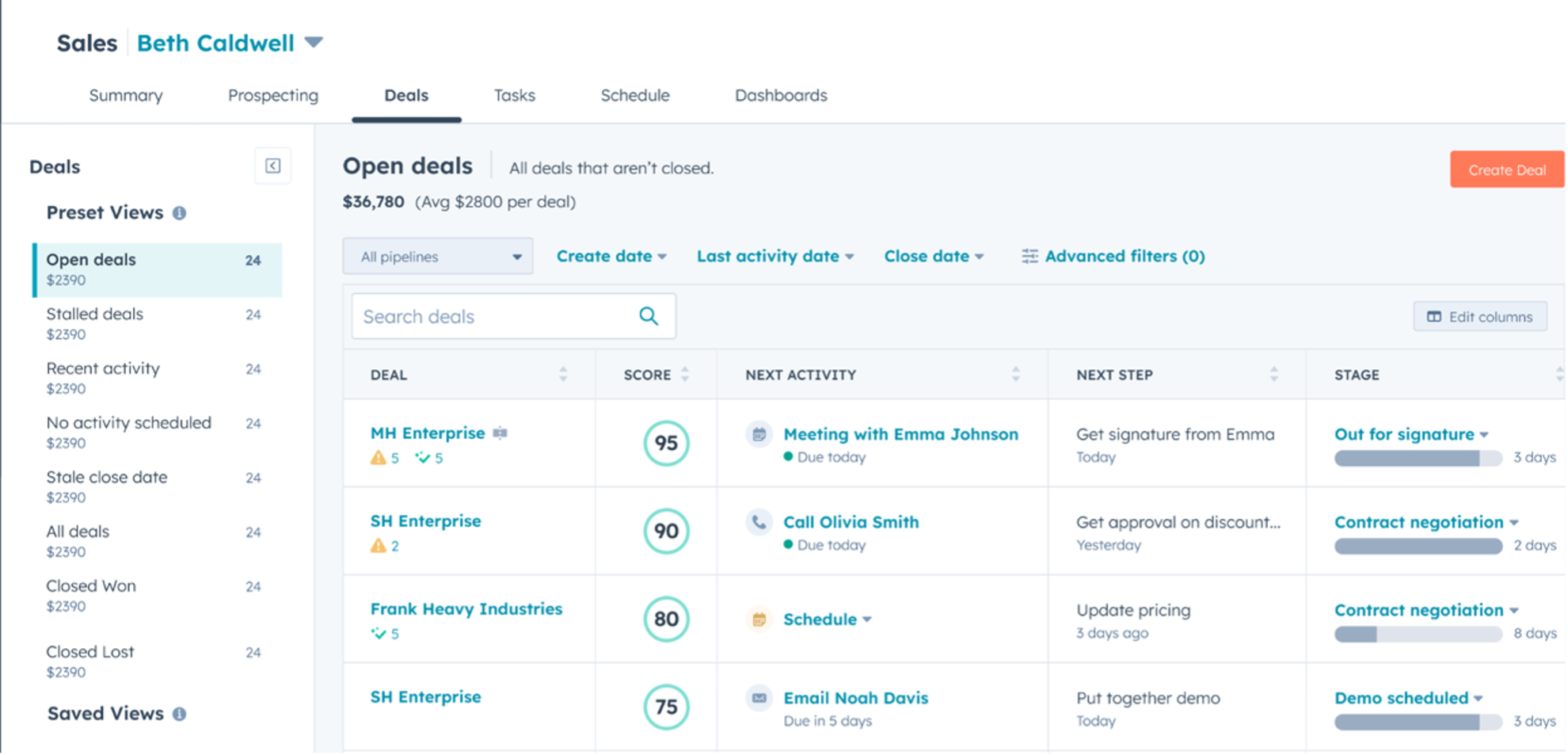Select the Stale close date view
Viewport: 1568px width, 755px height.
[157, 487]
